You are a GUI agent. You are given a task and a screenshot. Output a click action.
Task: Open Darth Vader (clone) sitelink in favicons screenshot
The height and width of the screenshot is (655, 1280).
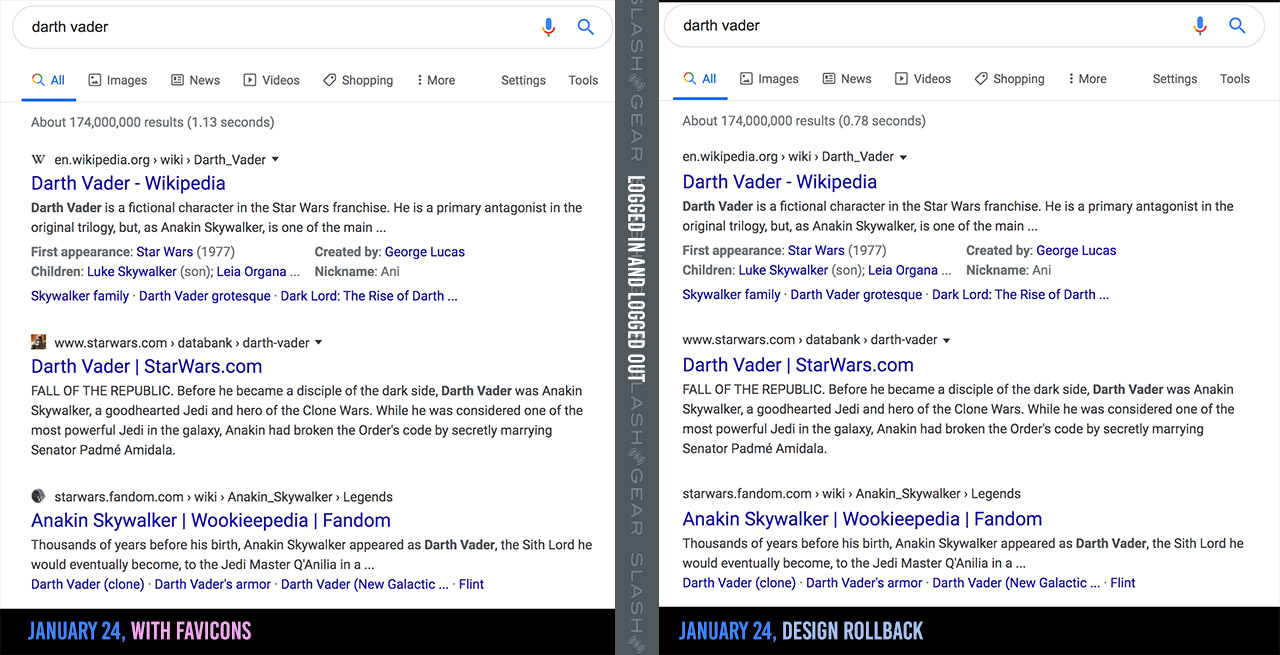click(x=88, y=584)
